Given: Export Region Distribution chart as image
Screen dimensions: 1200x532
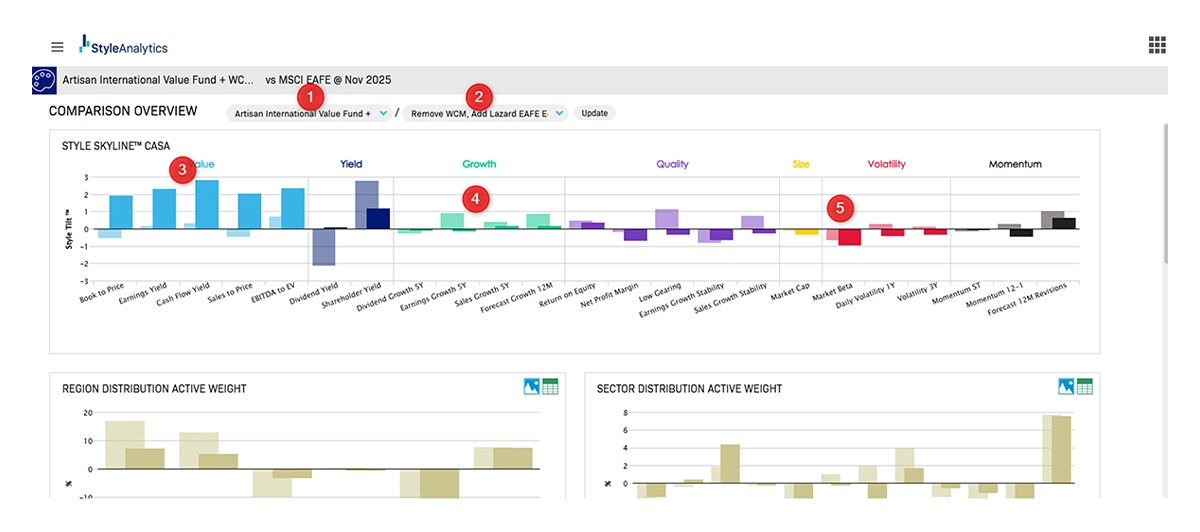Looking at the screenshot, I should pos(532,387).
